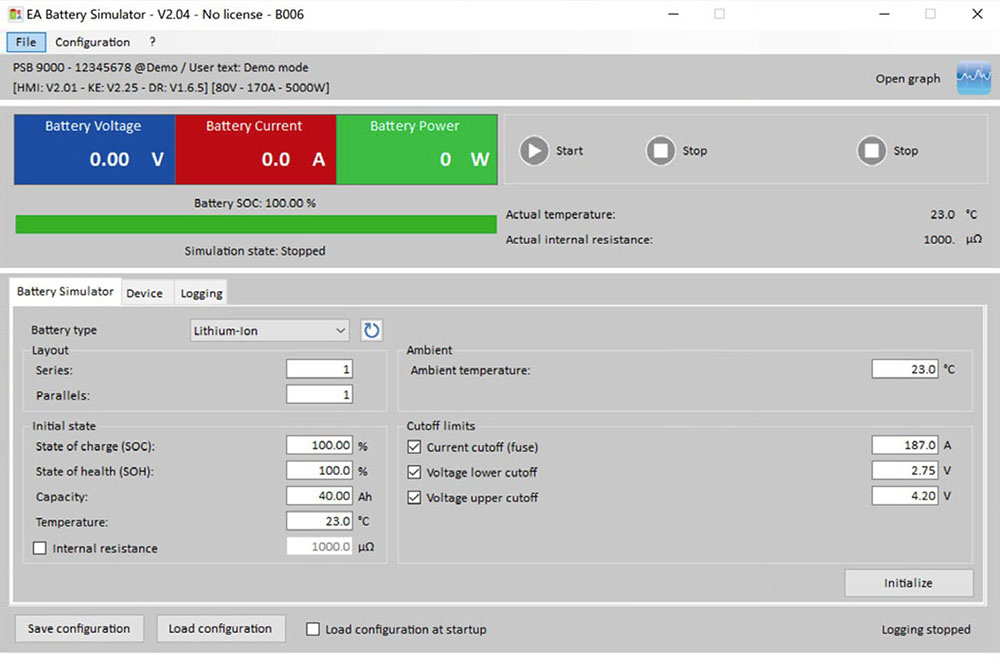Expand the Lithium-Ion battery type dropdown

coord(340,330)
